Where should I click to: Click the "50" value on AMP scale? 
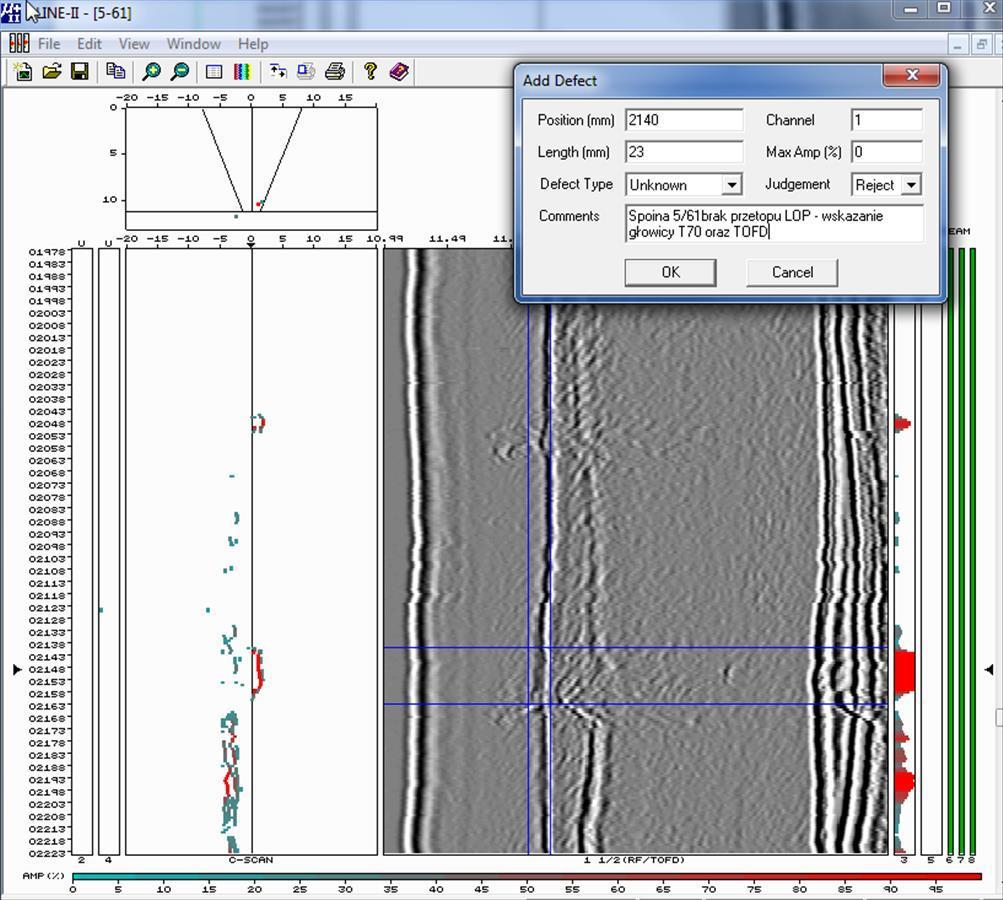tap(526, 889)
